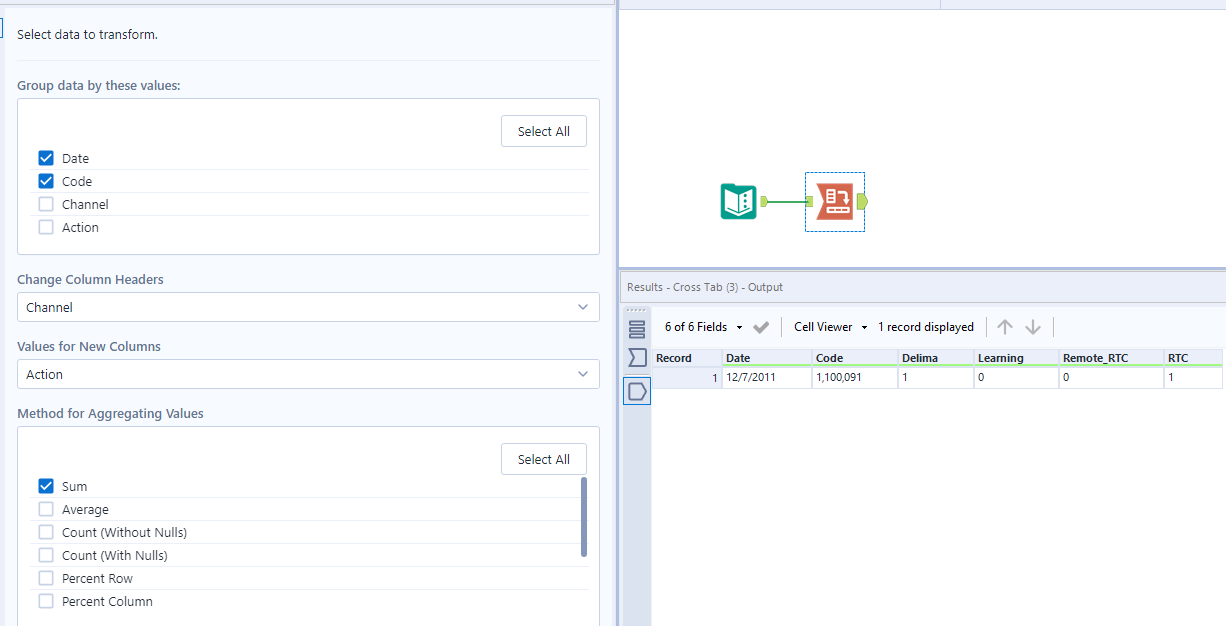Screen dimensions: 1226x626
Task: Go to previous record using the up arrow
Action: pos(1005,326)
